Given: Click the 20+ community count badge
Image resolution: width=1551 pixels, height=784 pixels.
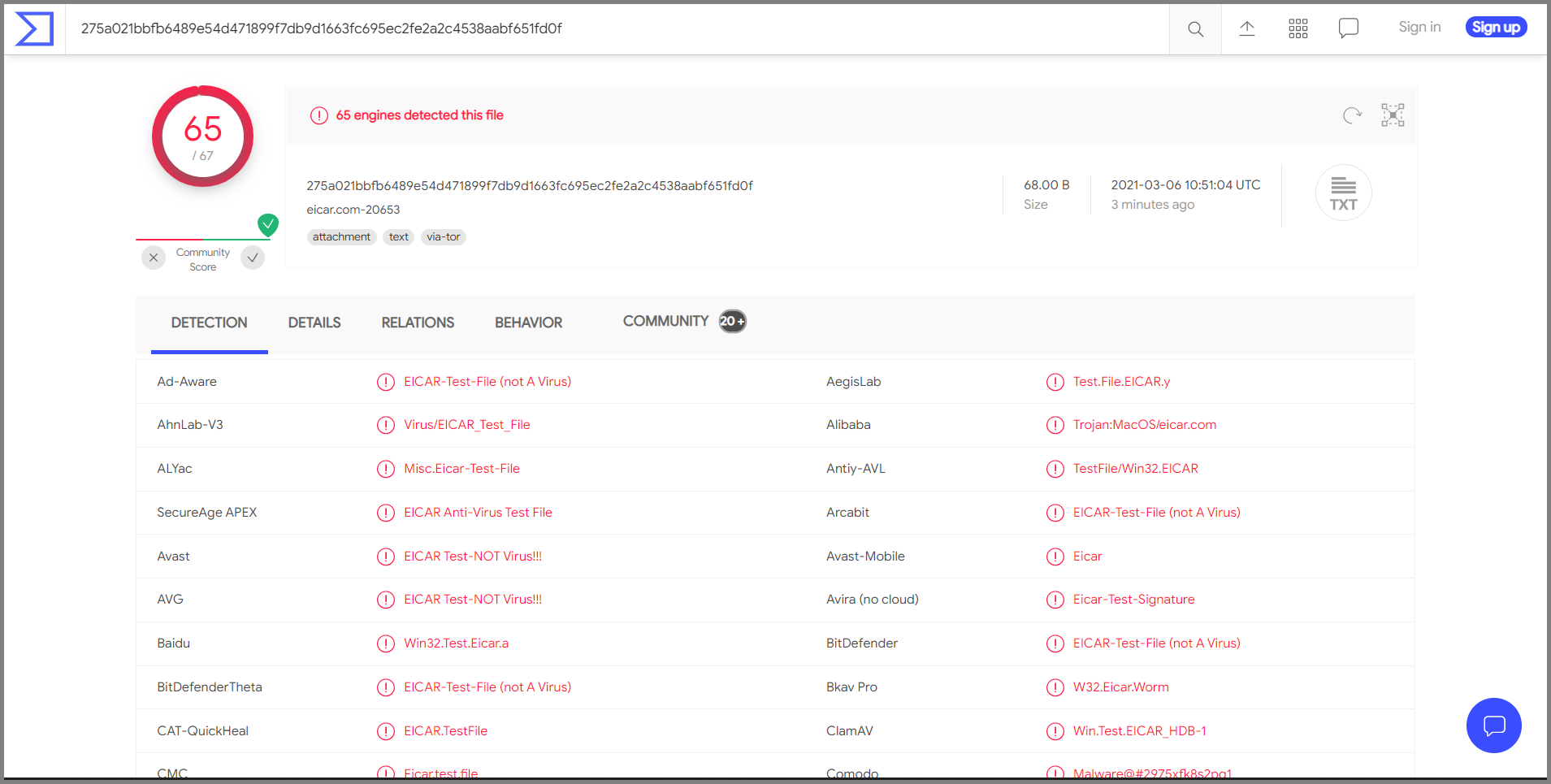Looking at the screenshot, I should click(732, 322).
